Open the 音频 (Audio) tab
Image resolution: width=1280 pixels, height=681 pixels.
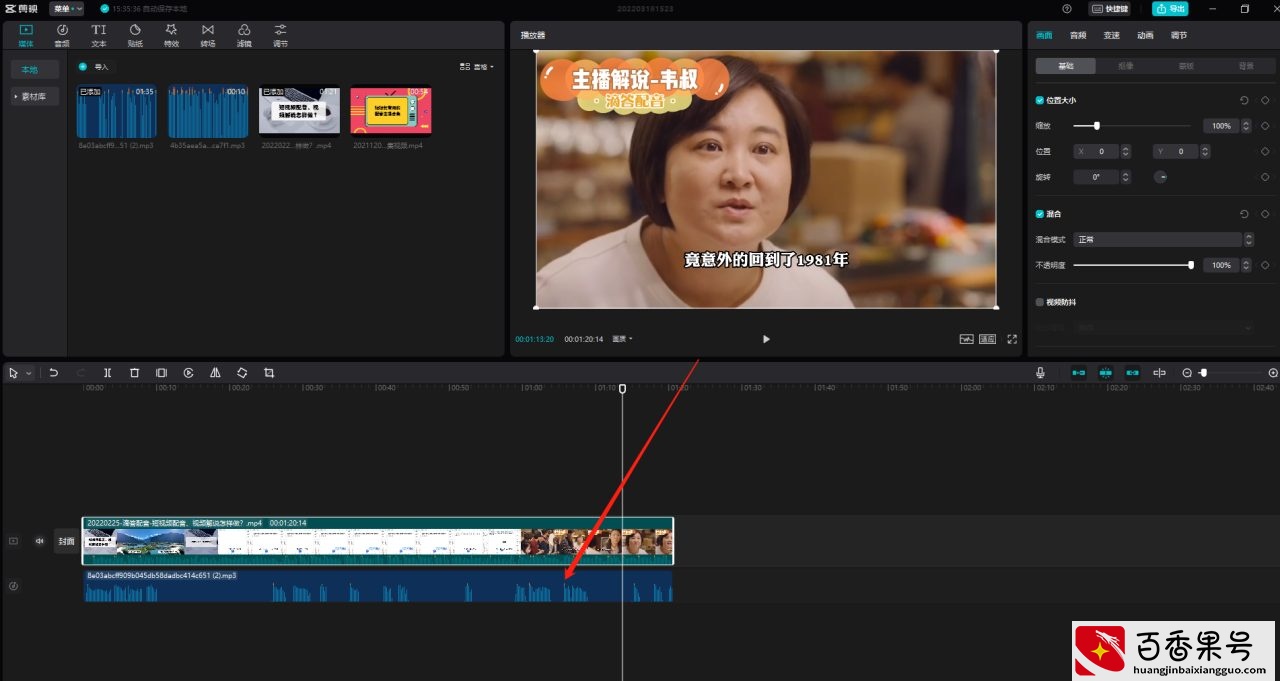point(62,36)
